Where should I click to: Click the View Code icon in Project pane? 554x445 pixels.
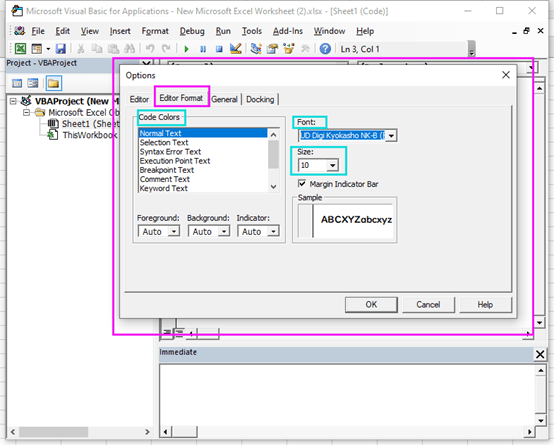coord(17,83)
